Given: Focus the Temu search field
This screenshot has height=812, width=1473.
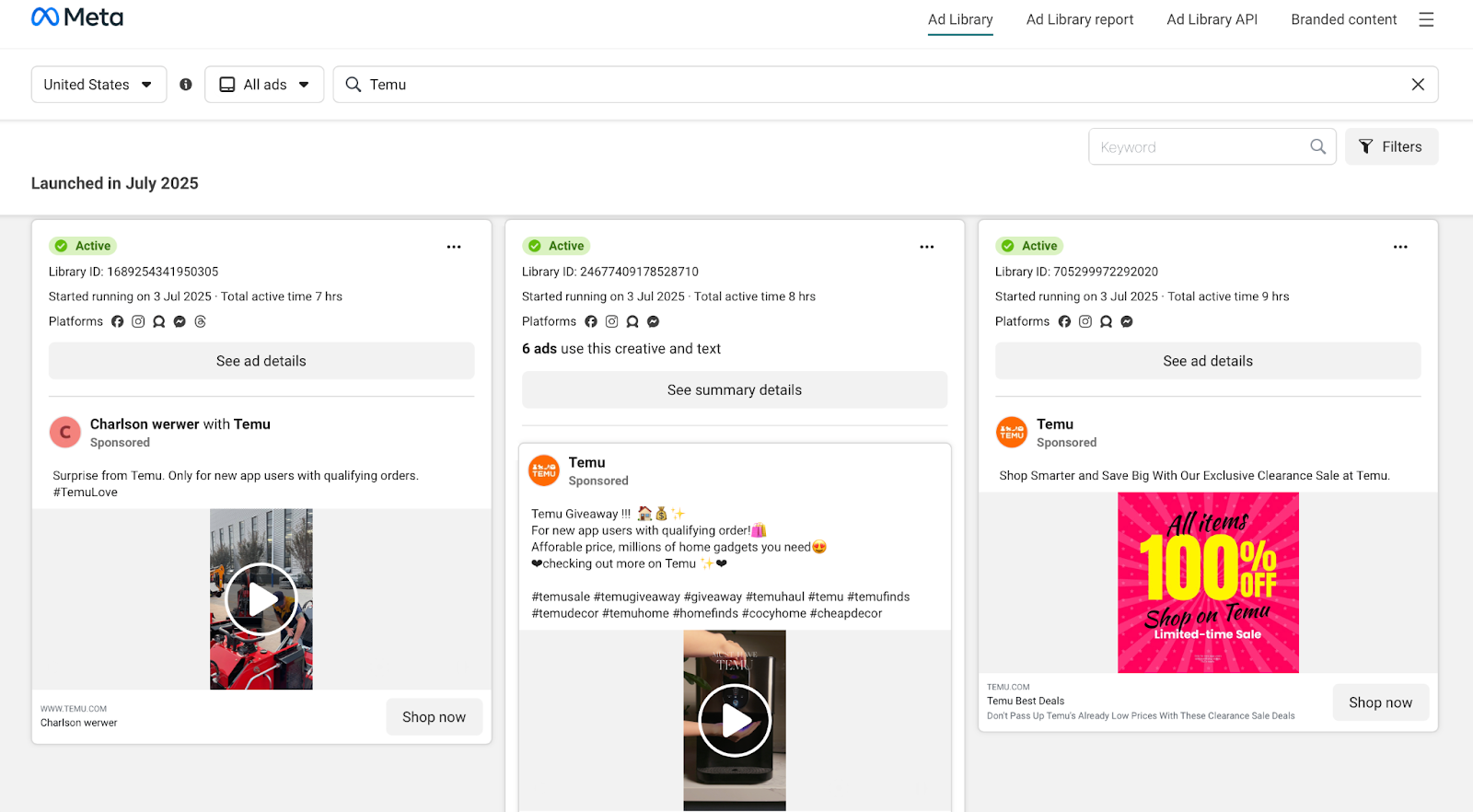Looking at the screenshot, I should click(886, 85).
